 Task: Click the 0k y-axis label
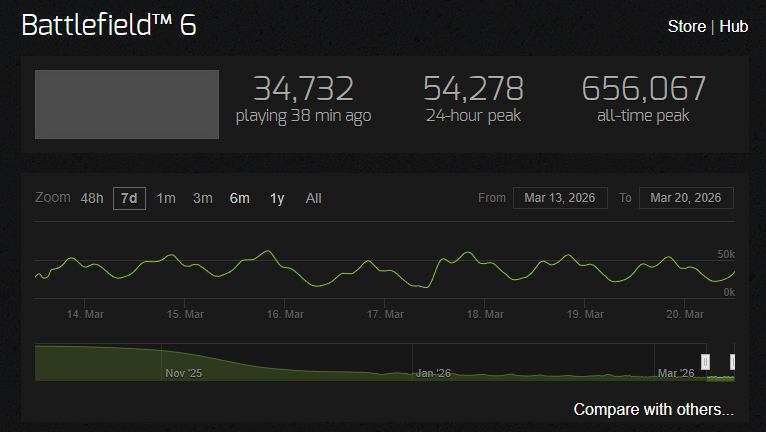(729, 292)
